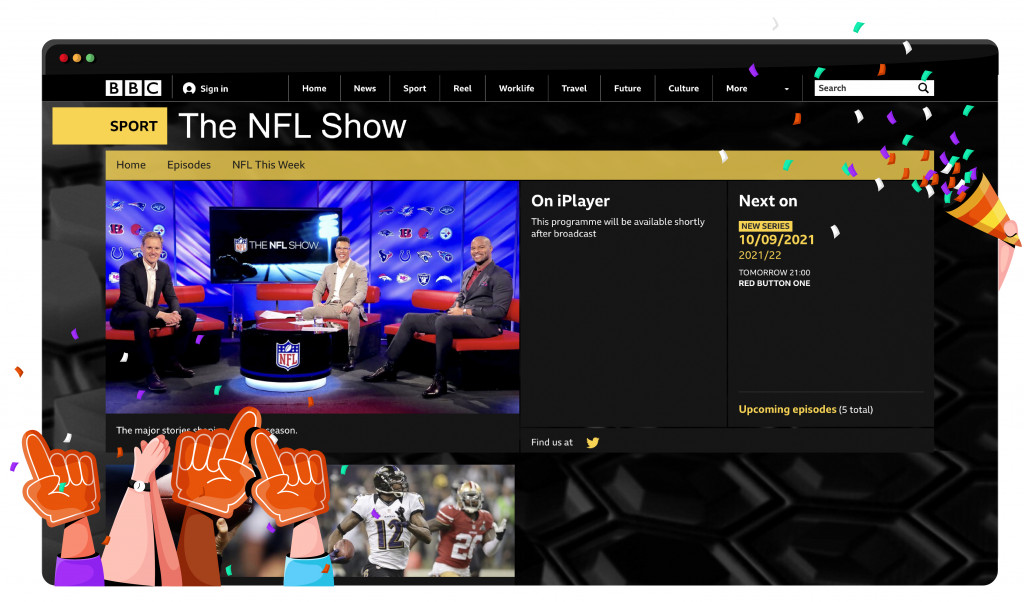Click the search magnifier icon
Image resolution: width=1024 pixels, height=602 pixels.
click(x=923, y=88)
